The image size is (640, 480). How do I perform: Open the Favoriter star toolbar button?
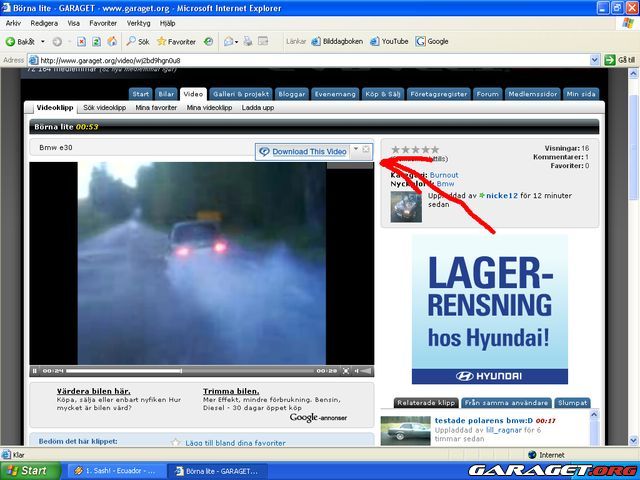point(175,41)
